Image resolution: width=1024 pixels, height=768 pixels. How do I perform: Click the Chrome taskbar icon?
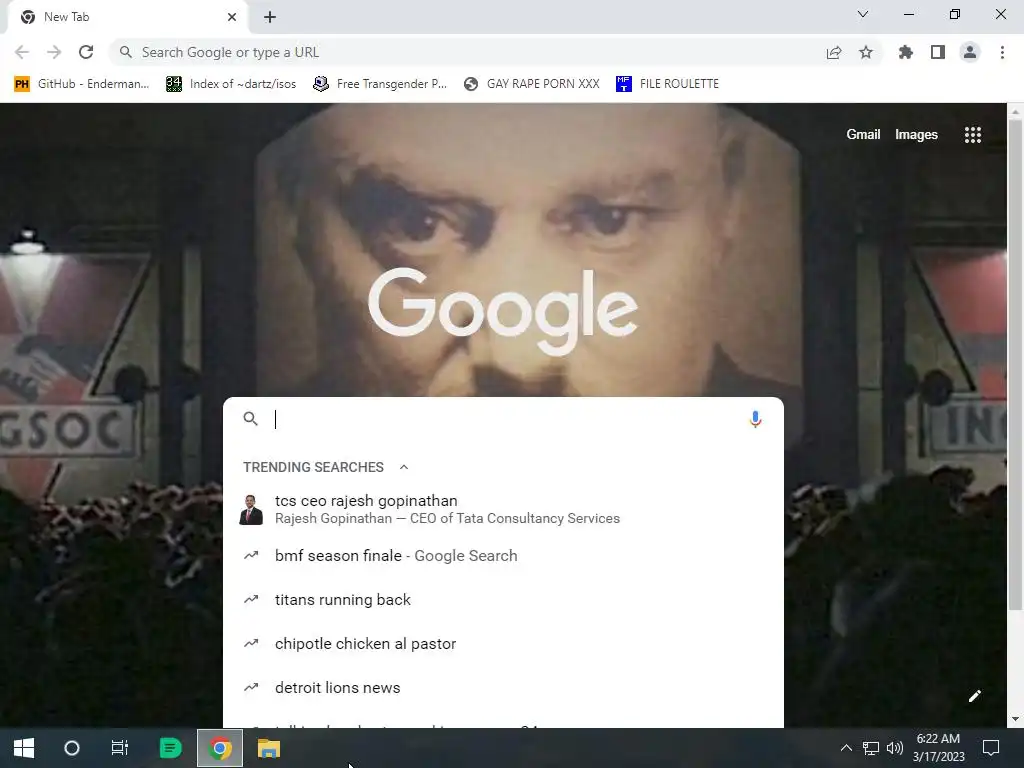click(220, 748)
